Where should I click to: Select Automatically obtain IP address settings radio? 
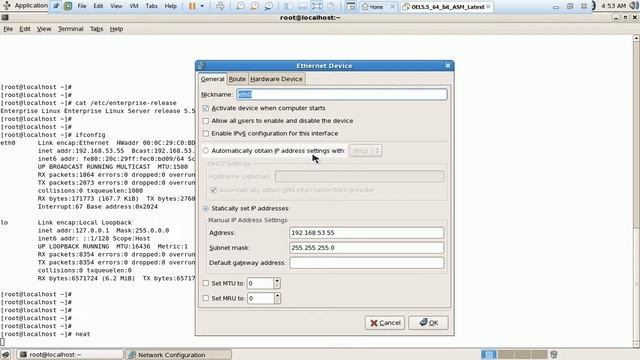click(x=206, y=151)
